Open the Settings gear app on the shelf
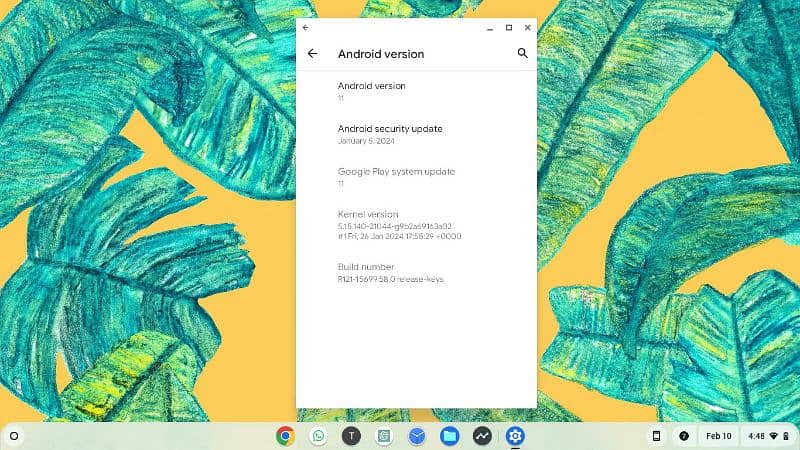 tap(515, 436)
